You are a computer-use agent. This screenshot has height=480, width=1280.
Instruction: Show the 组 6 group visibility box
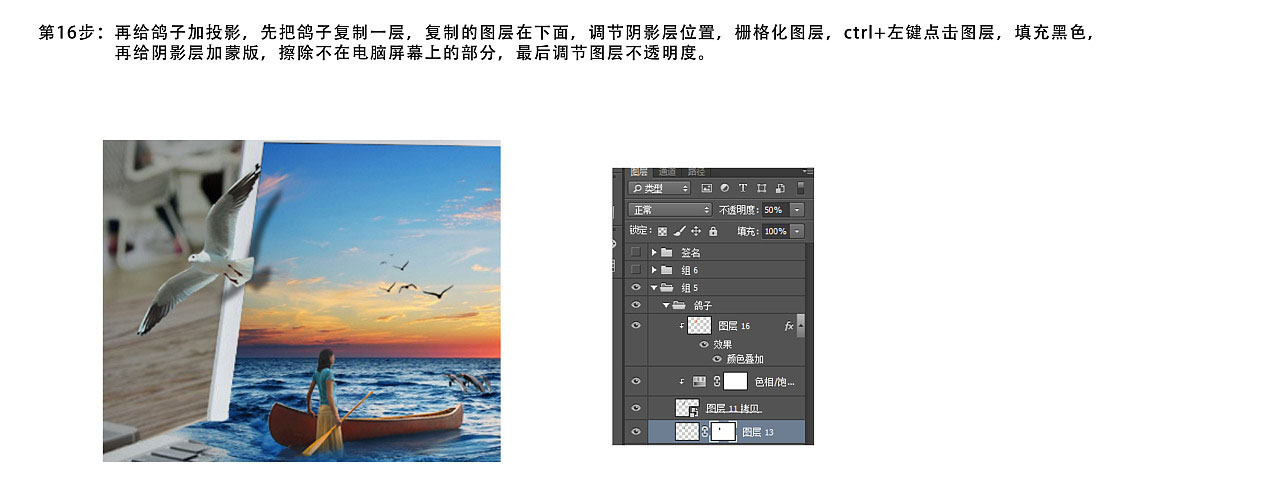click(636, 270)
